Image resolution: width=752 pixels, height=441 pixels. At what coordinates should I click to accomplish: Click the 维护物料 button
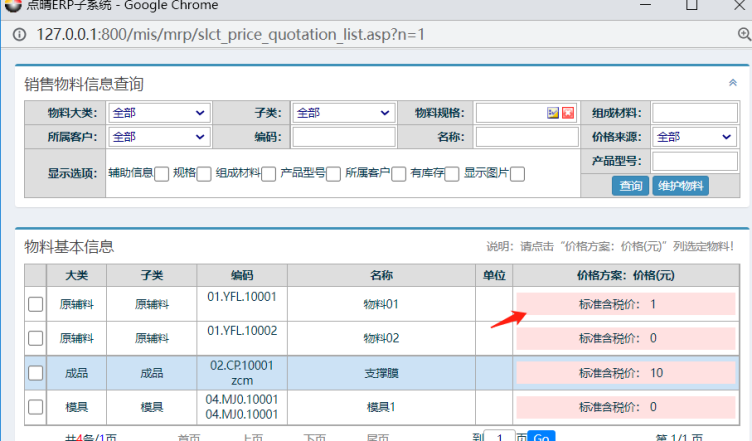[680, 185]
